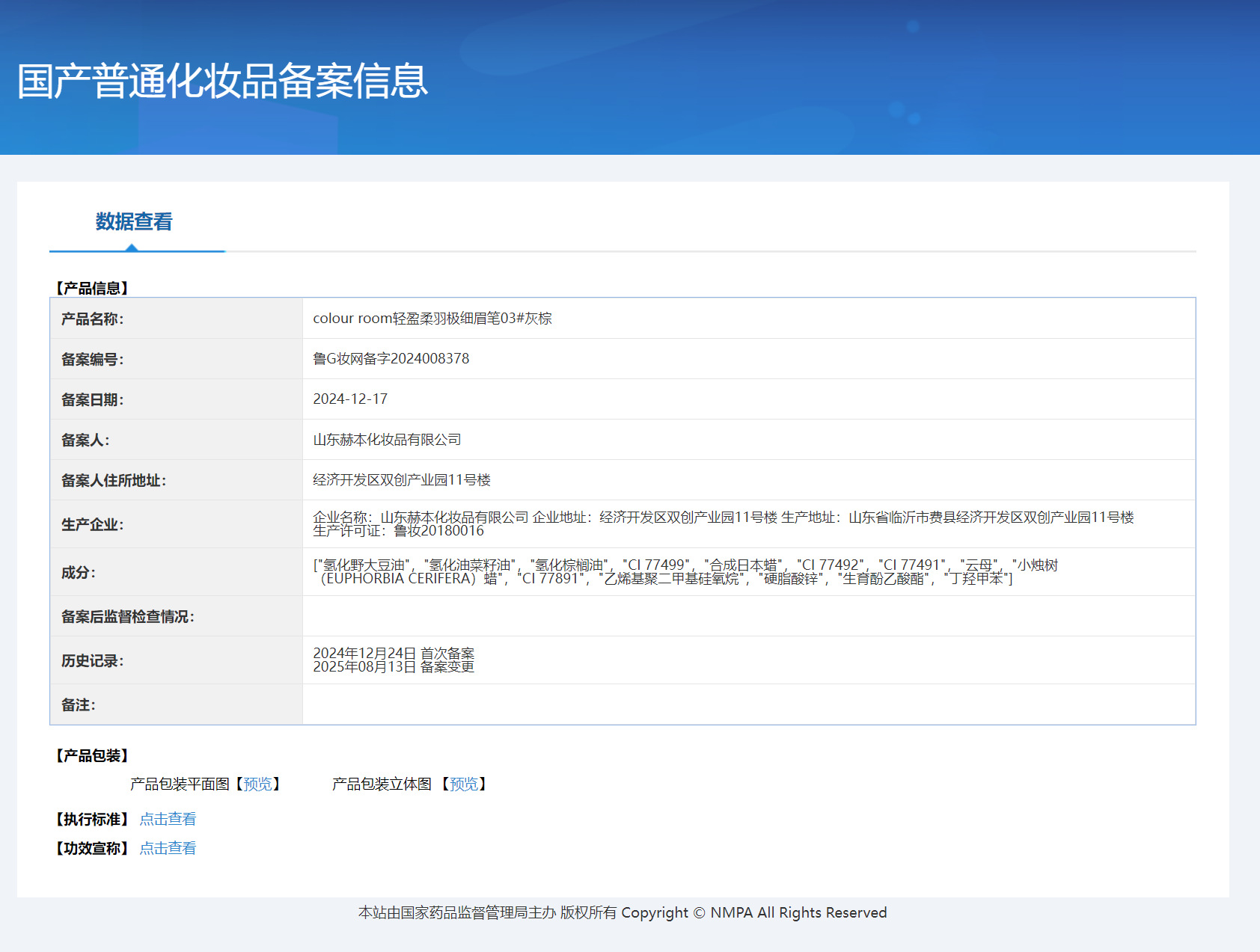Open 点击查看 link for 执行标准

pyautogui.click(x=168, y=819)
